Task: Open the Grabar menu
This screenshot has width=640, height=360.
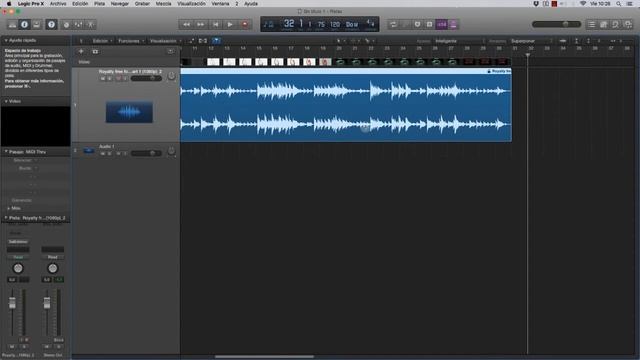Action: click(x=142, y=4)
